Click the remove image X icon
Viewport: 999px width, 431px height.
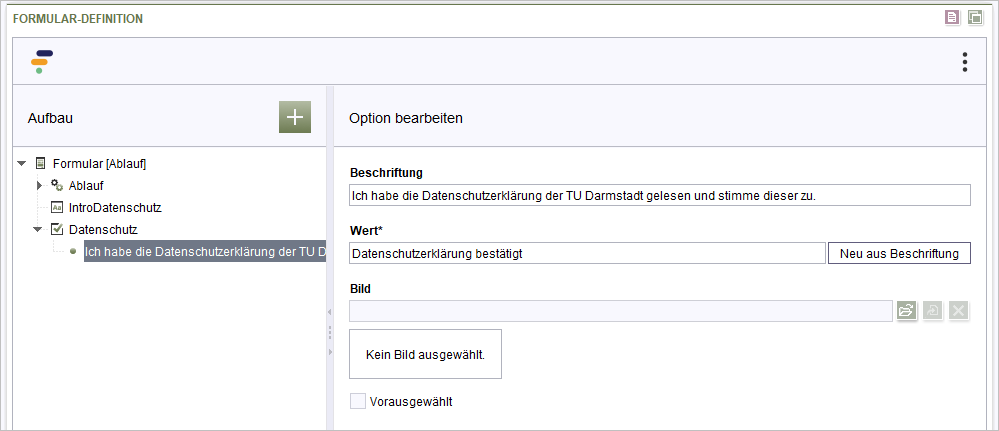point(959,310)
